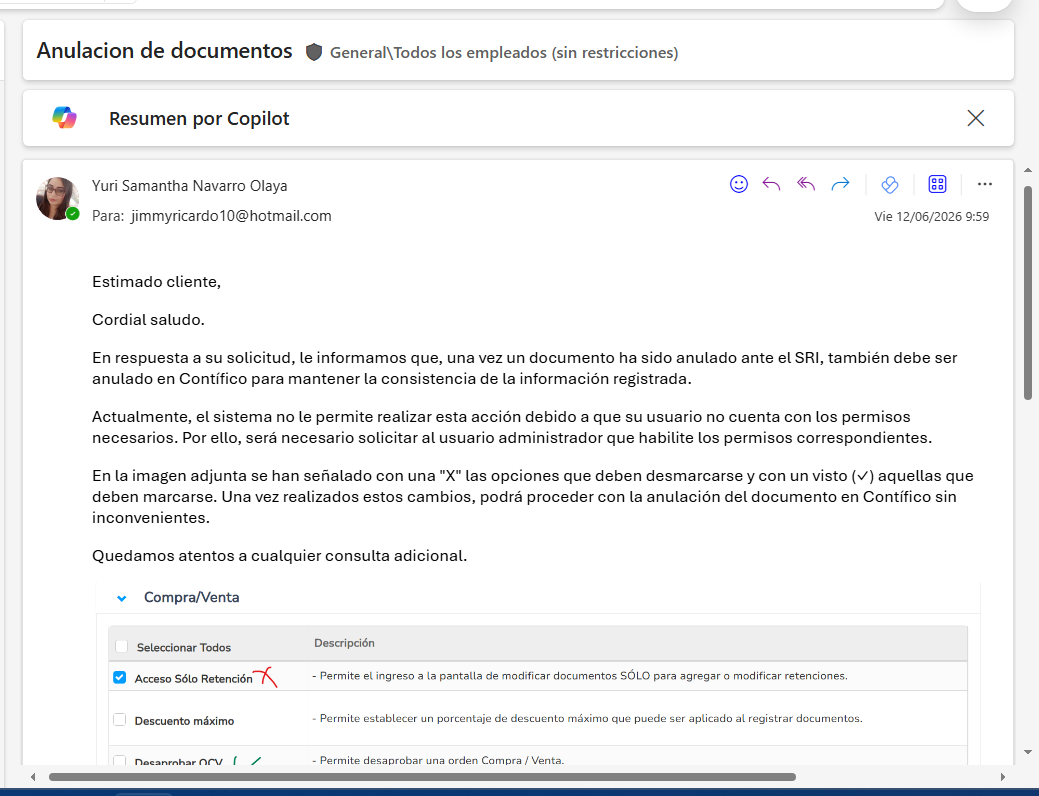Forward the email using the forward arrow

click(x=840, y=184)
